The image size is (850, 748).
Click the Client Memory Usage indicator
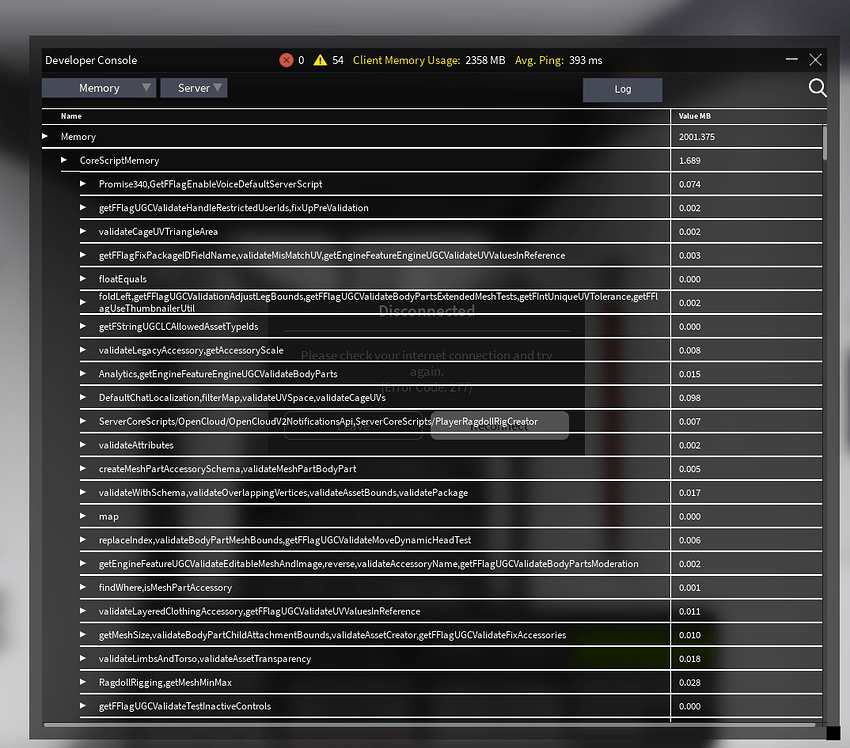point(429,59)
